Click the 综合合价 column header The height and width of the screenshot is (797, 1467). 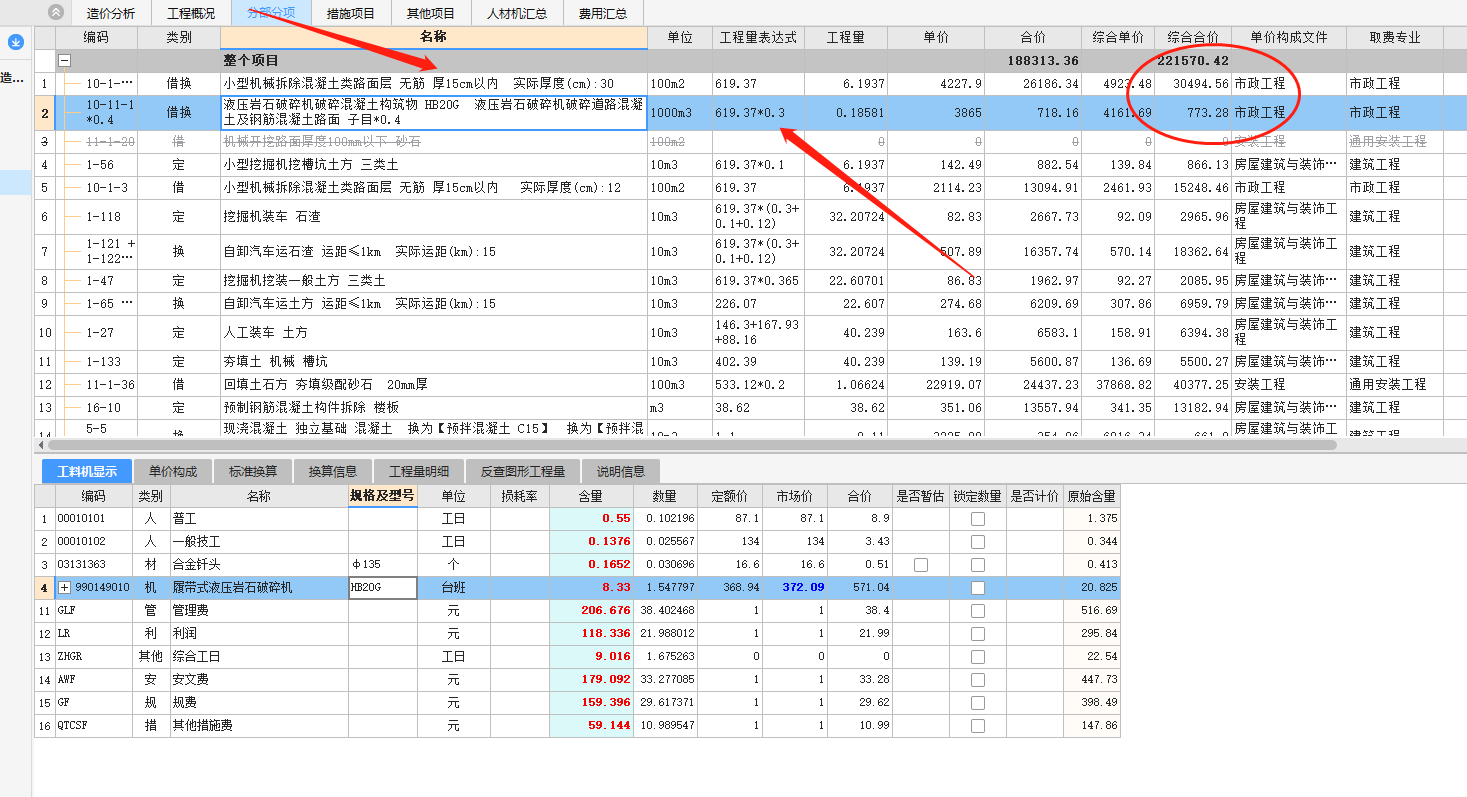[1193, 37]
